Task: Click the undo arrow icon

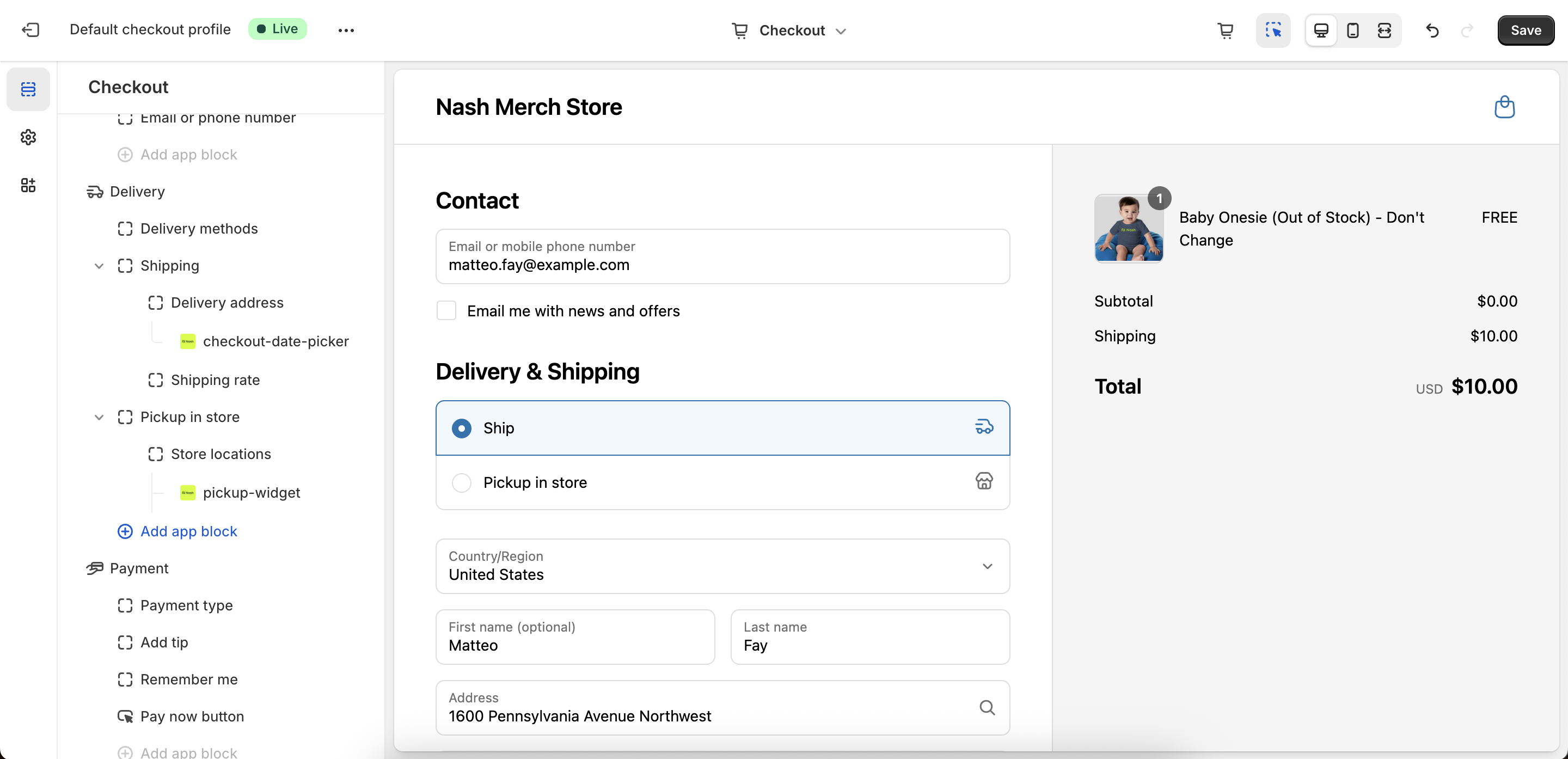Action: point(1432,30)
